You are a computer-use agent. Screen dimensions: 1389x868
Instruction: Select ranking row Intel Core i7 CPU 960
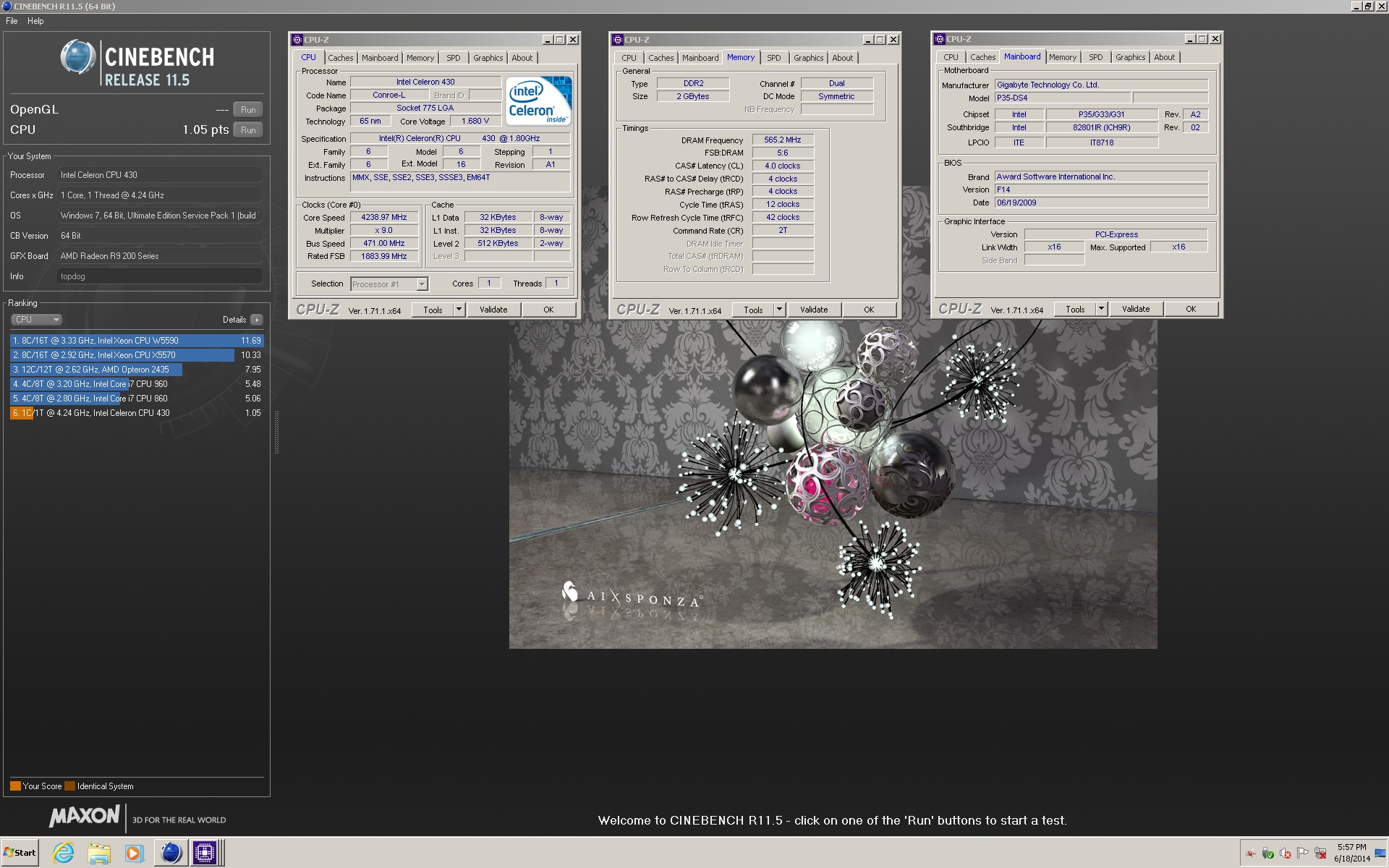pos(137,384)
